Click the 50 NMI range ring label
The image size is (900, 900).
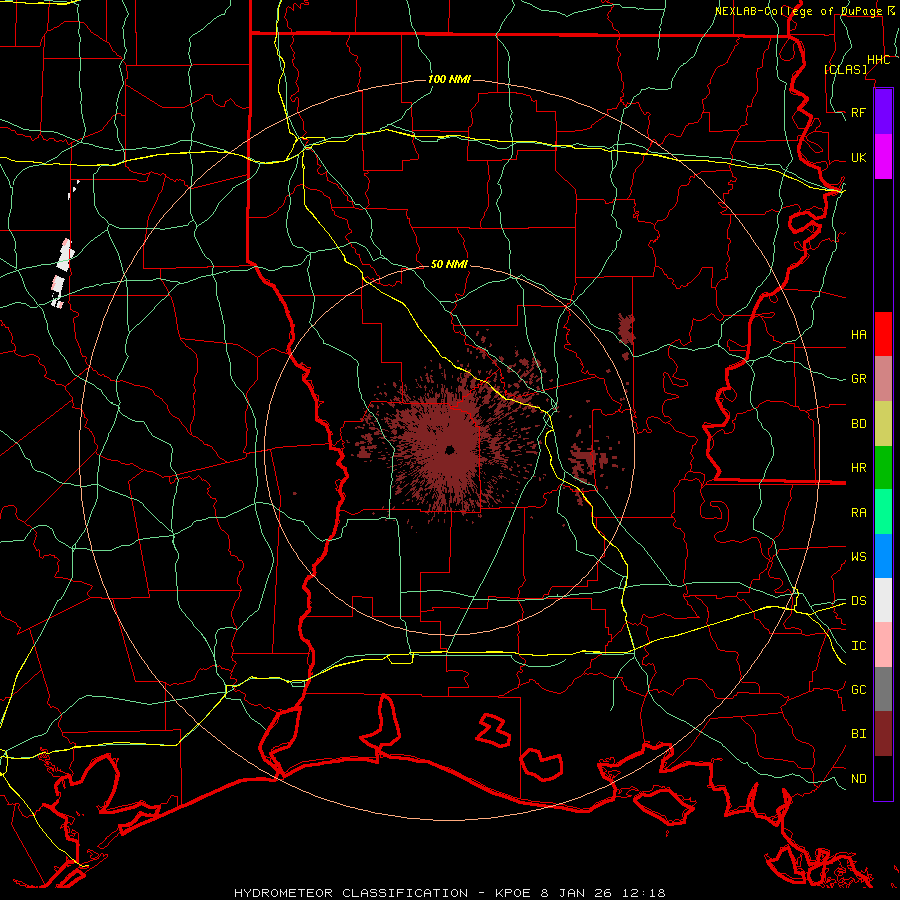point(449,264)
